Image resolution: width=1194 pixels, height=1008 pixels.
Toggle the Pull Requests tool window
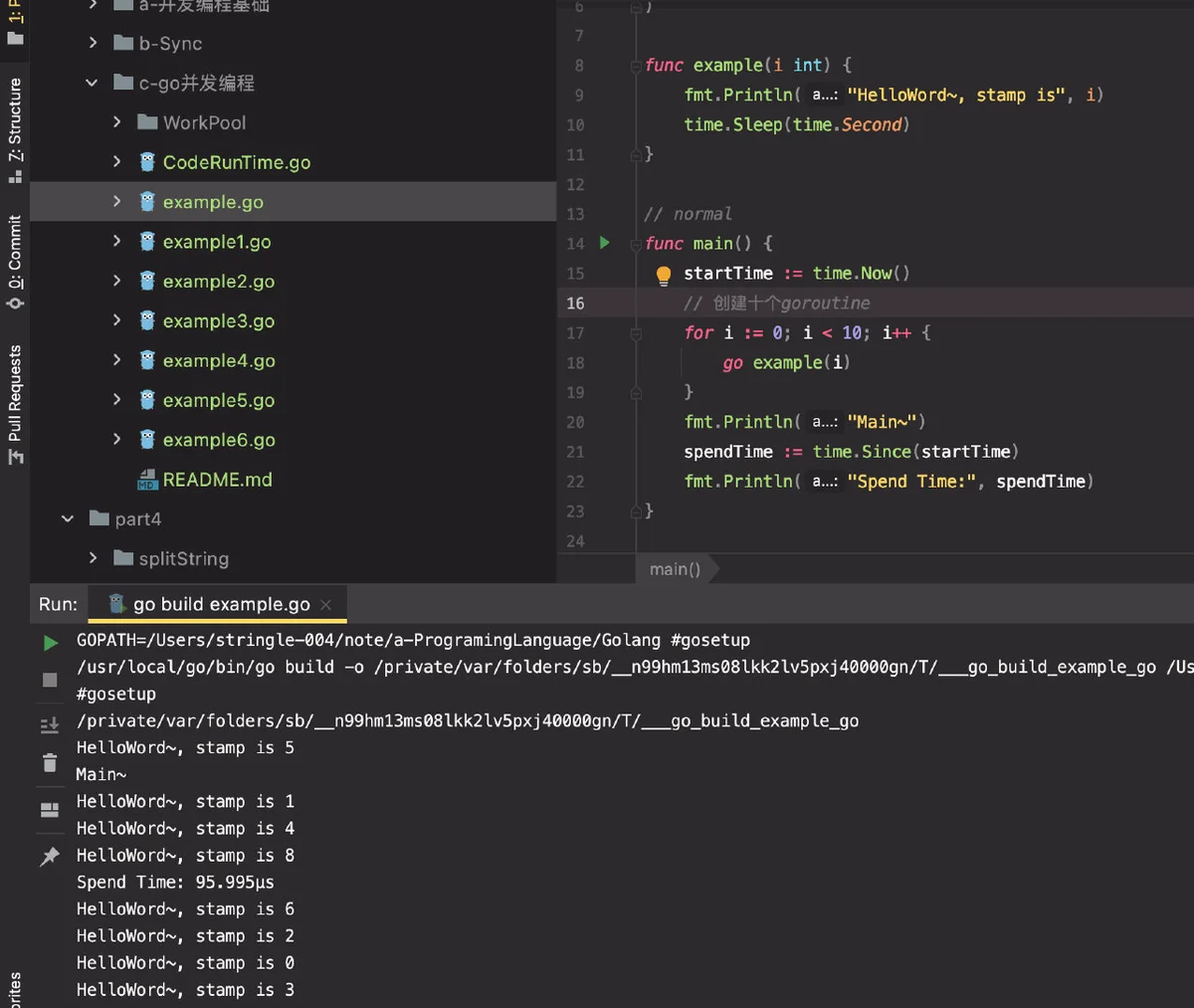pos(15,404)
